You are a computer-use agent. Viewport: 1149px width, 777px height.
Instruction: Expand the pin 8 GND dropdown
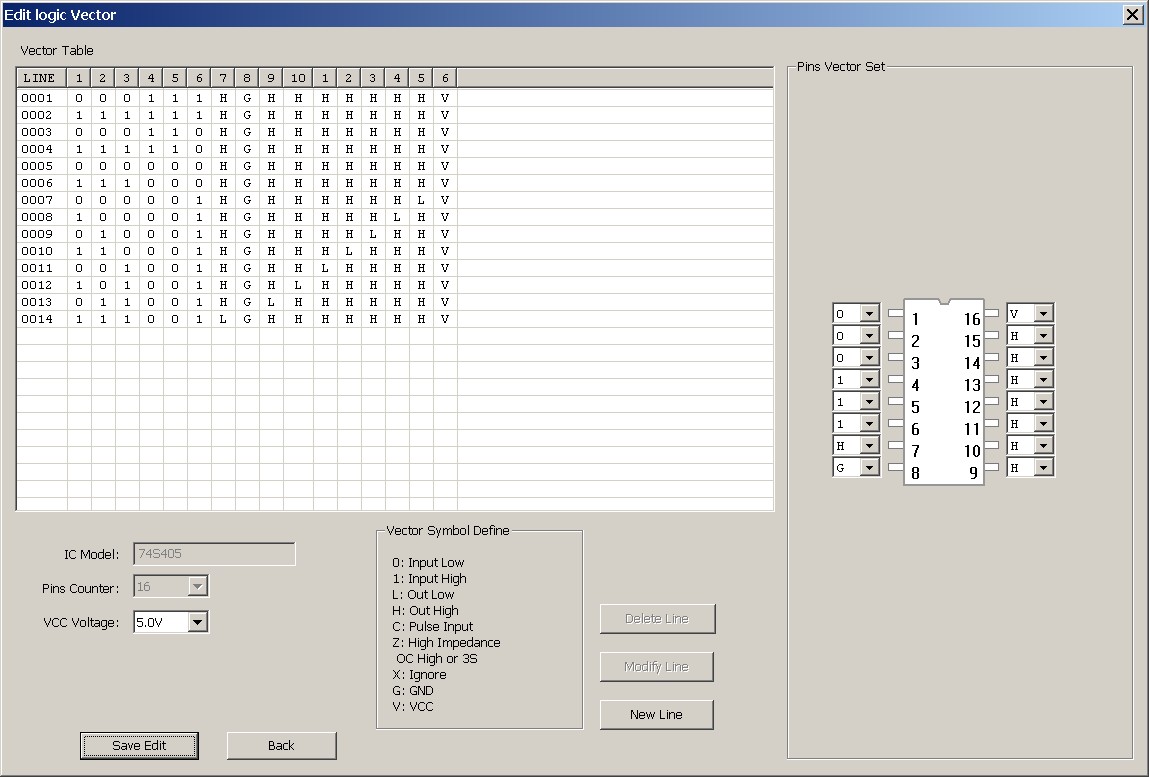click(x=869, y=468)
